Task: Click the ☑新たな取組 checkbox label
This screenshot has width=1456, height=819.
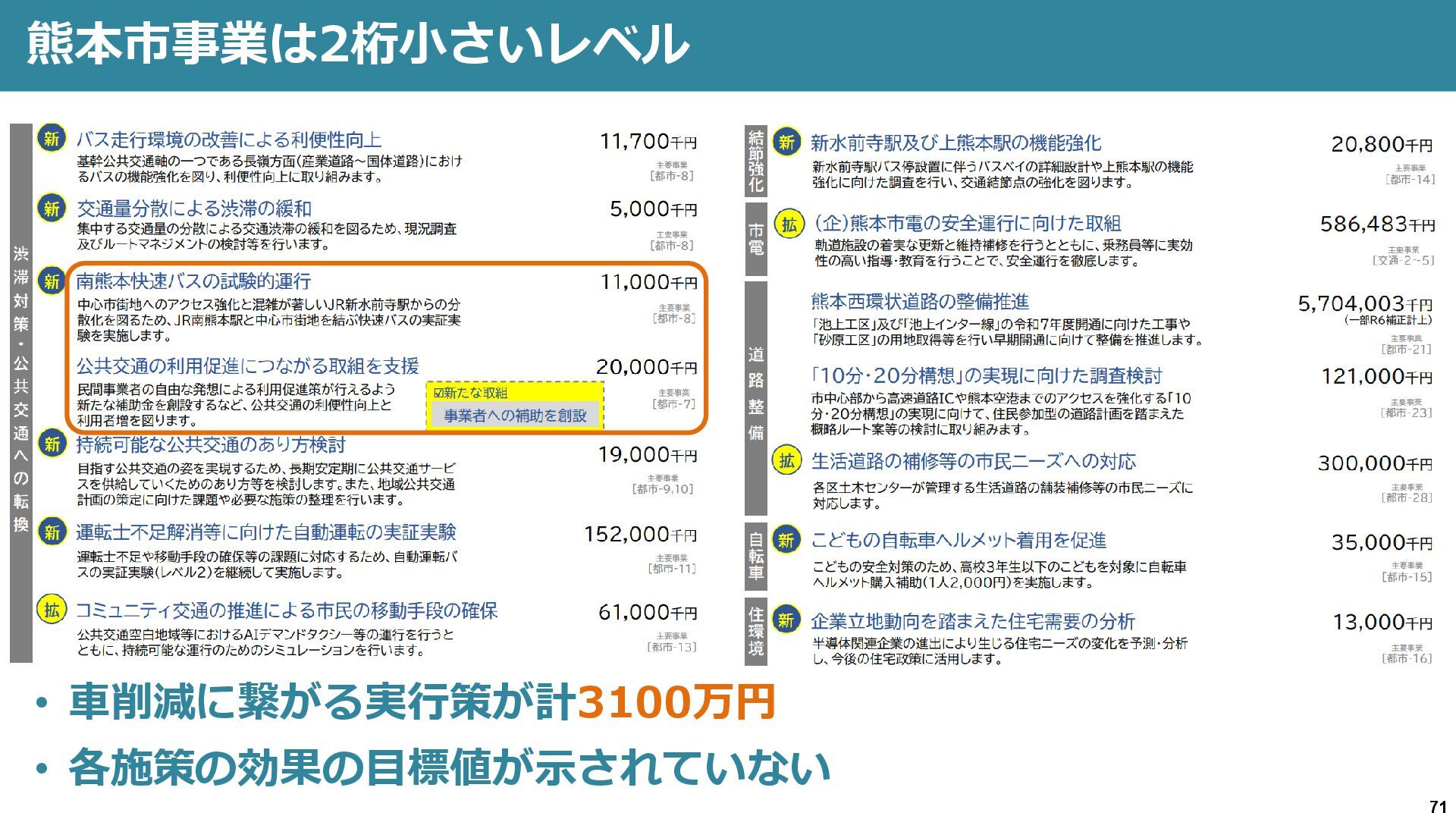Action: tap(470, 393)
